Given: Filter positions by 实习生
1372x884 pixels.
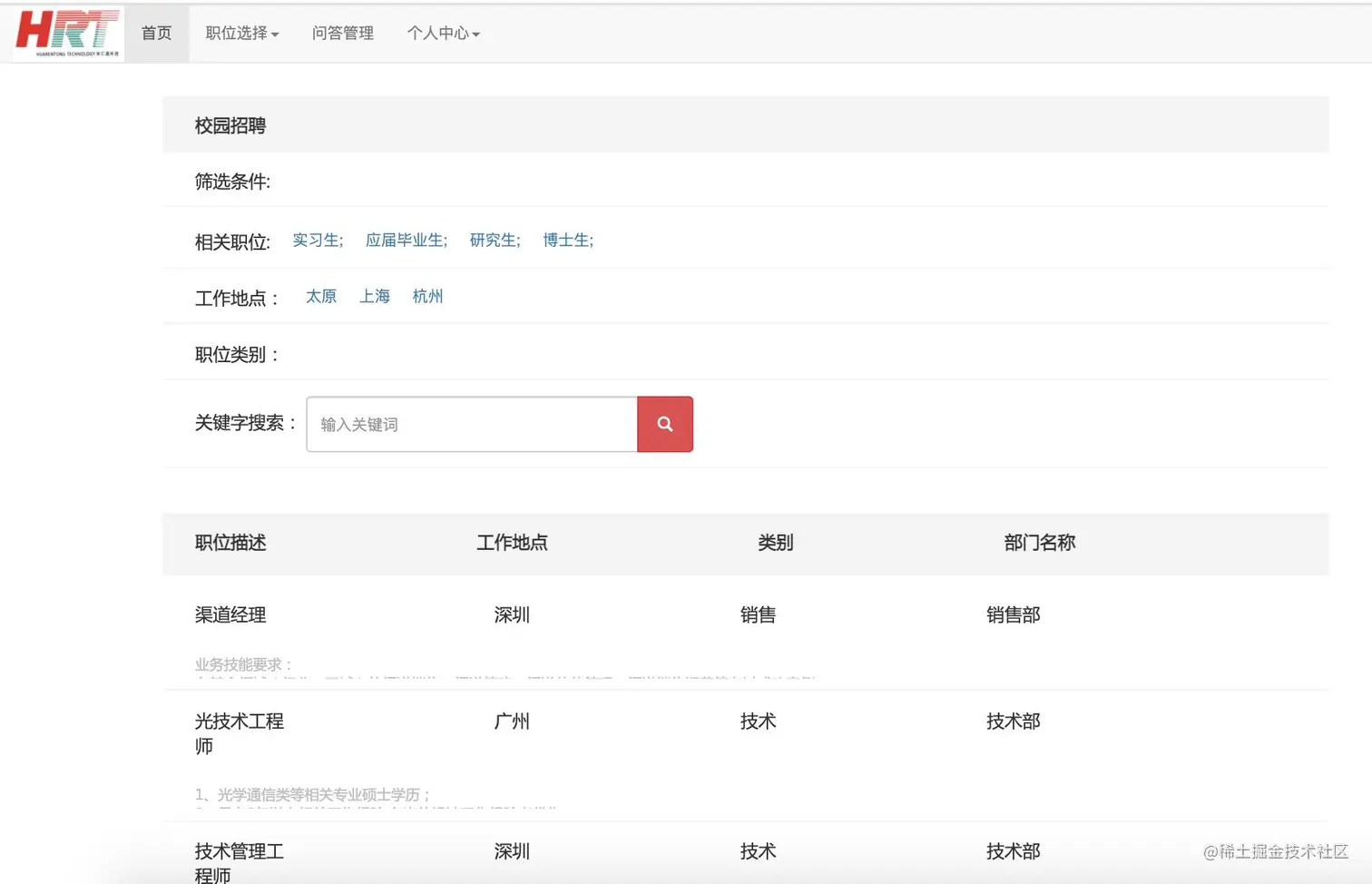Looking at the screenshot, I should 318,241.
